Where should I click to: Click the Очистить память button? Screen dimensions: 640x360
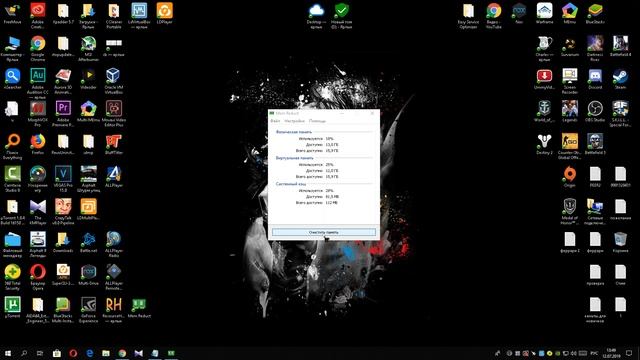(324, 232)
